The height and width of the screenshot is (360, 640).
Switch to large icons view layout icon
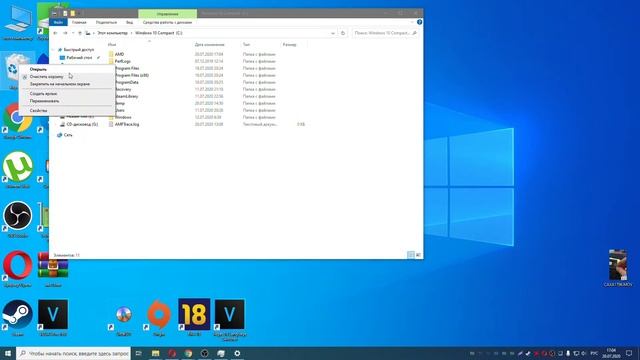pyautogui.click(x=418, y=255)
